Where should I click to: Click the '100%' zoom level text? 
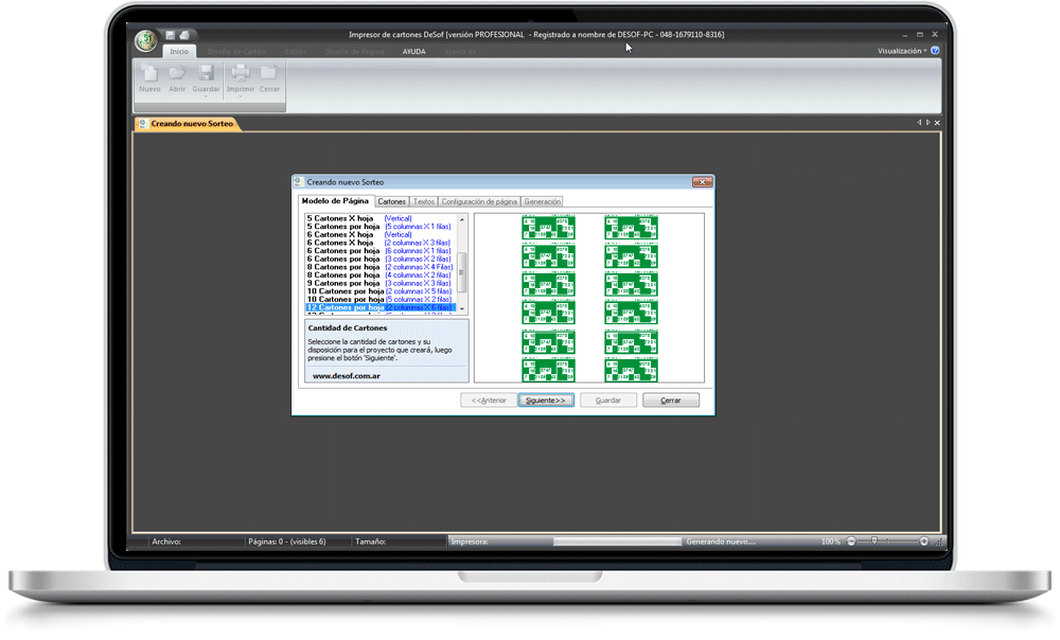coord(831,541)
